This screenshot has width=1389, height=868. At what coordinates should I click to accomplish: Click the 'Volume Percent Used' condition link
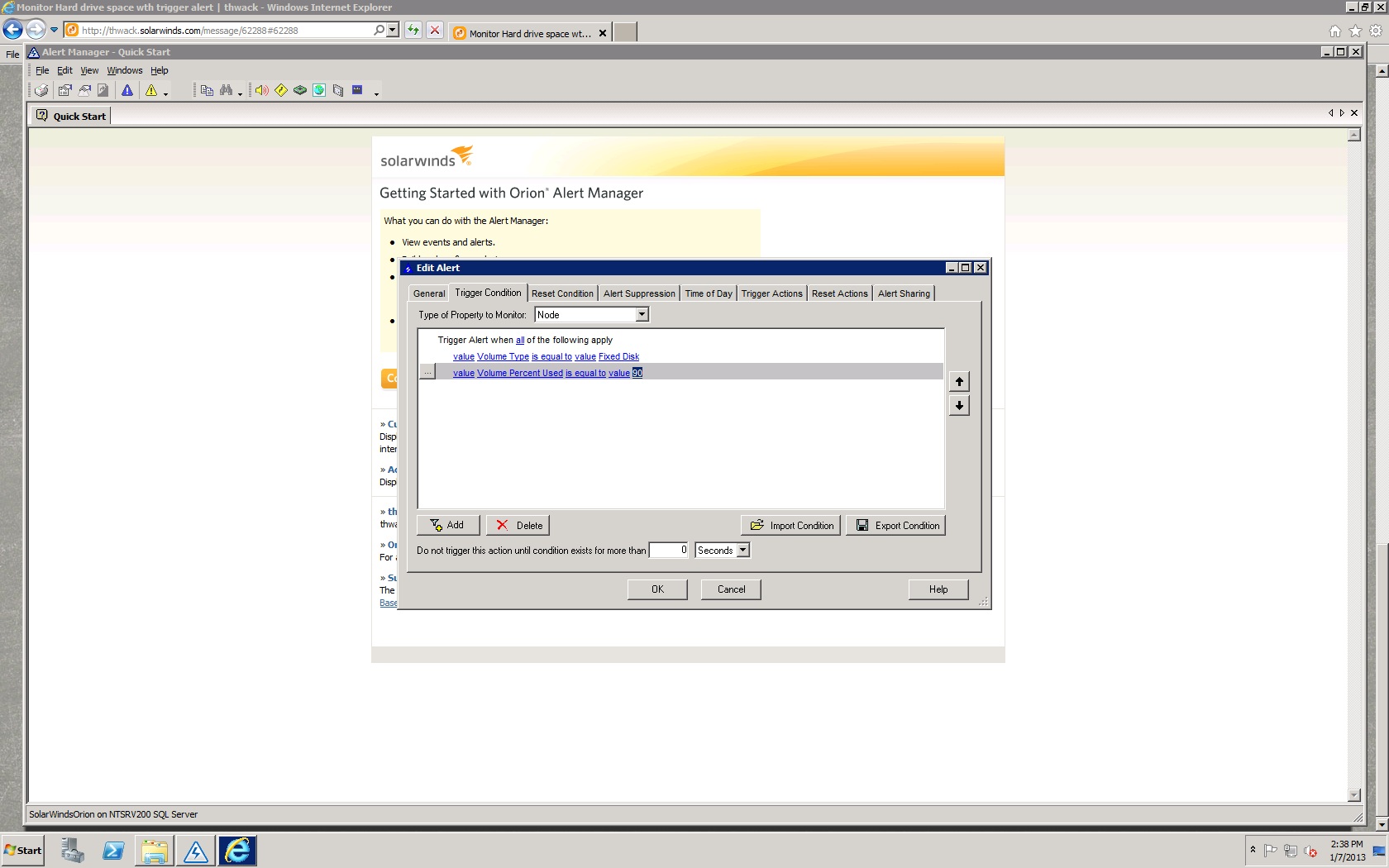520,374
